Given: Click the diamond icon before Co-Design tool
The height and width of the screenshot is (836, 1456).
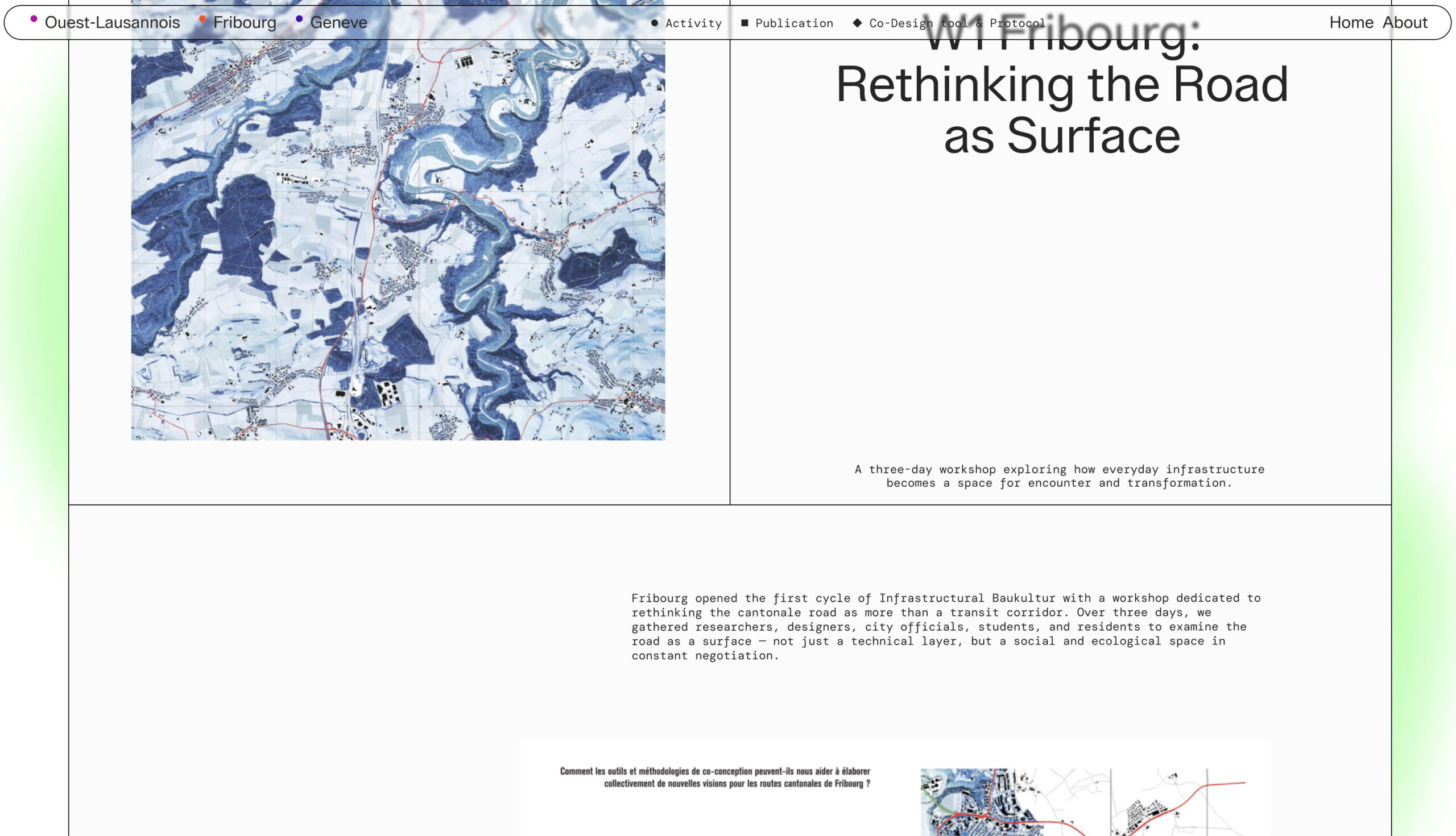Looking at the screenshot, I should [857, 23].
